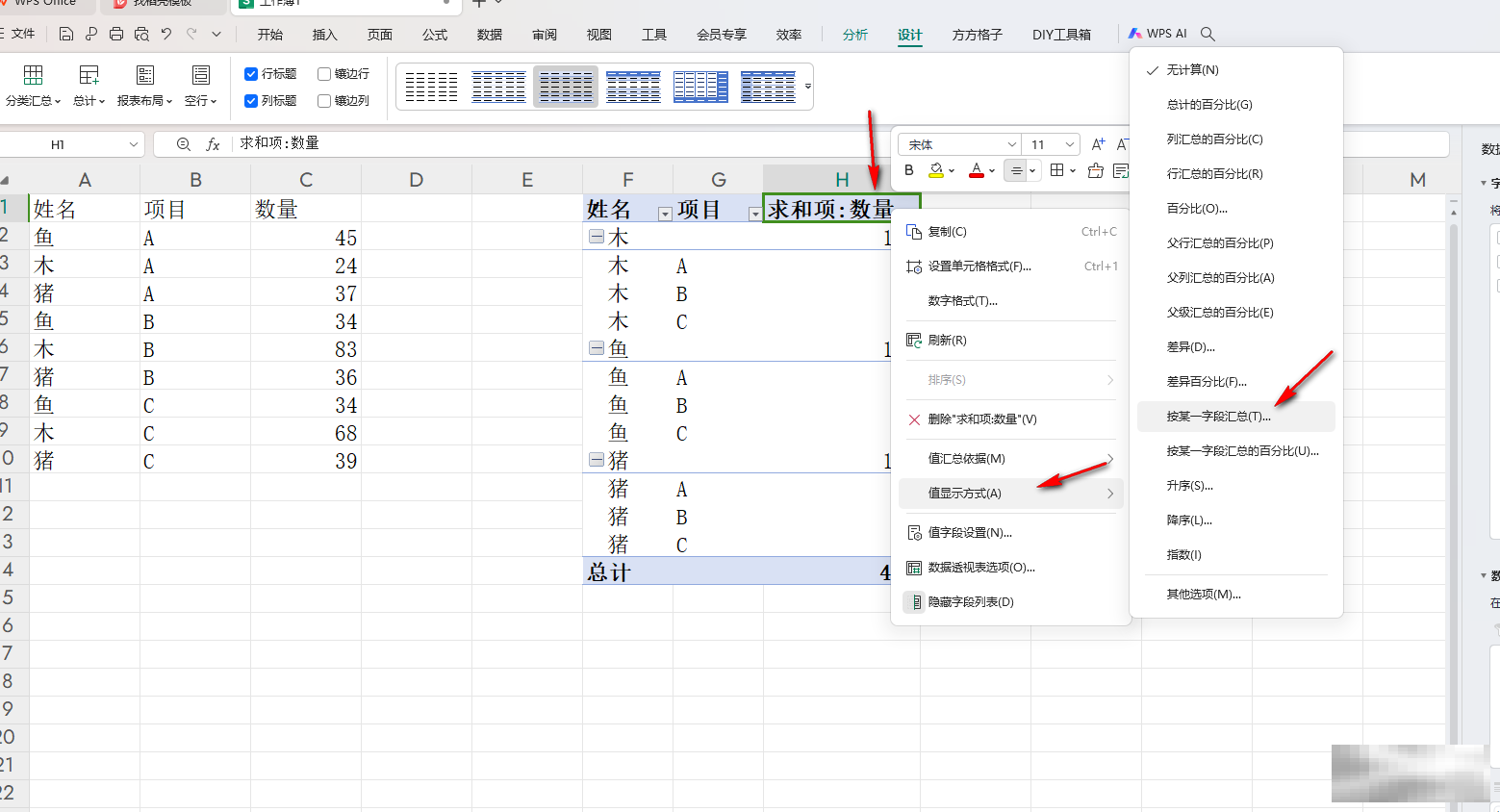
Task: Open the font size 11 dropdown
Action: coord(1069,144)
